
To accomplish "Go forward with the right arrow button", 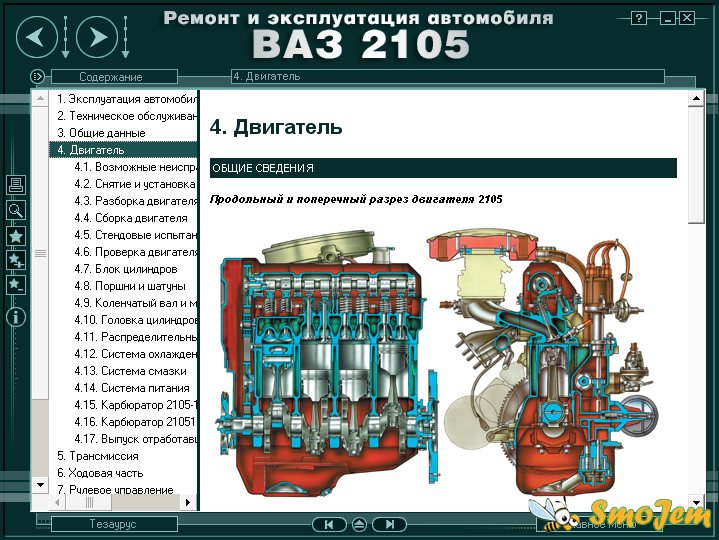I will coord(97,37).
